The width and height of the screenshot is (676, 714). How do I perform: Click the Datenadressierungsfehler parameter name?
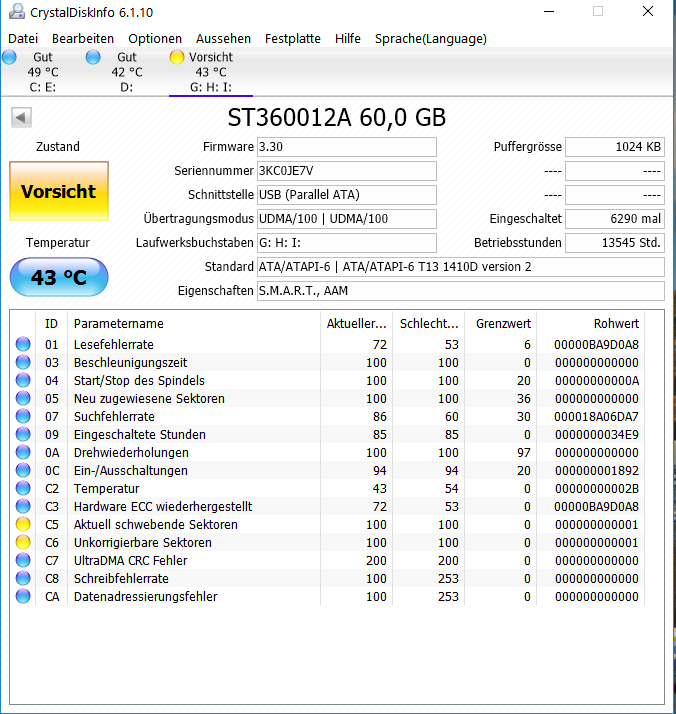(x=146, y=597)
